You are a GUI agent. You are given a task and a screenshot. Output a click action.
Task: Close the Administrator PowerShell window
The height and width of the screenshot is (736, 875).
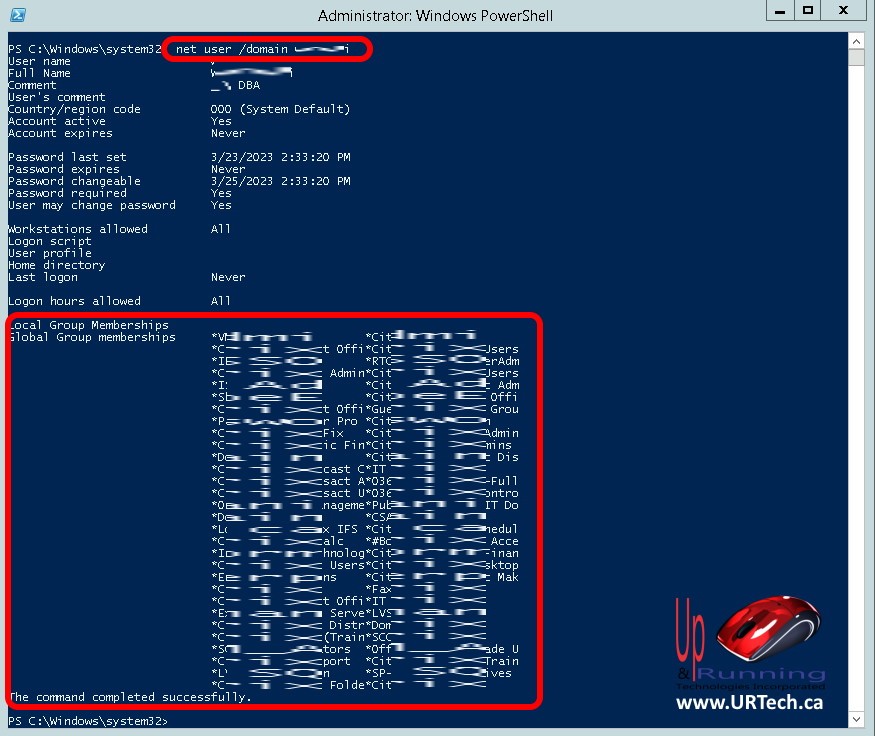pyautogui.click(x=844, y=12)
